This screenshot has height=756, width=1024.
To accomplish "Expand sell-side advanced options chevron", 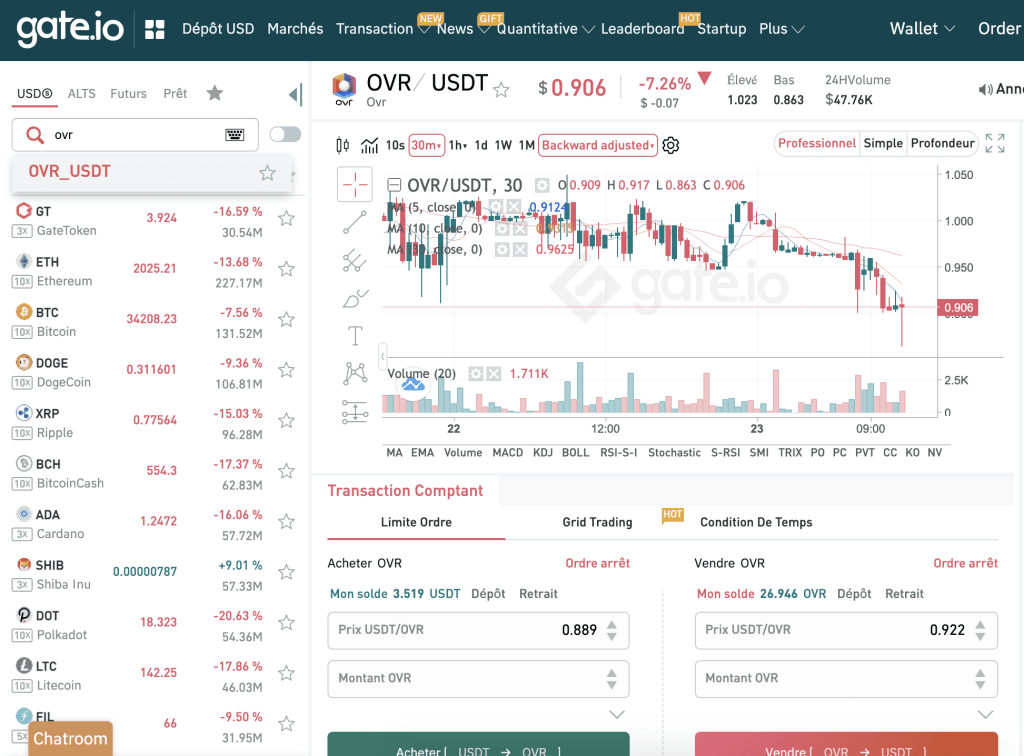I will pos(985,714).
